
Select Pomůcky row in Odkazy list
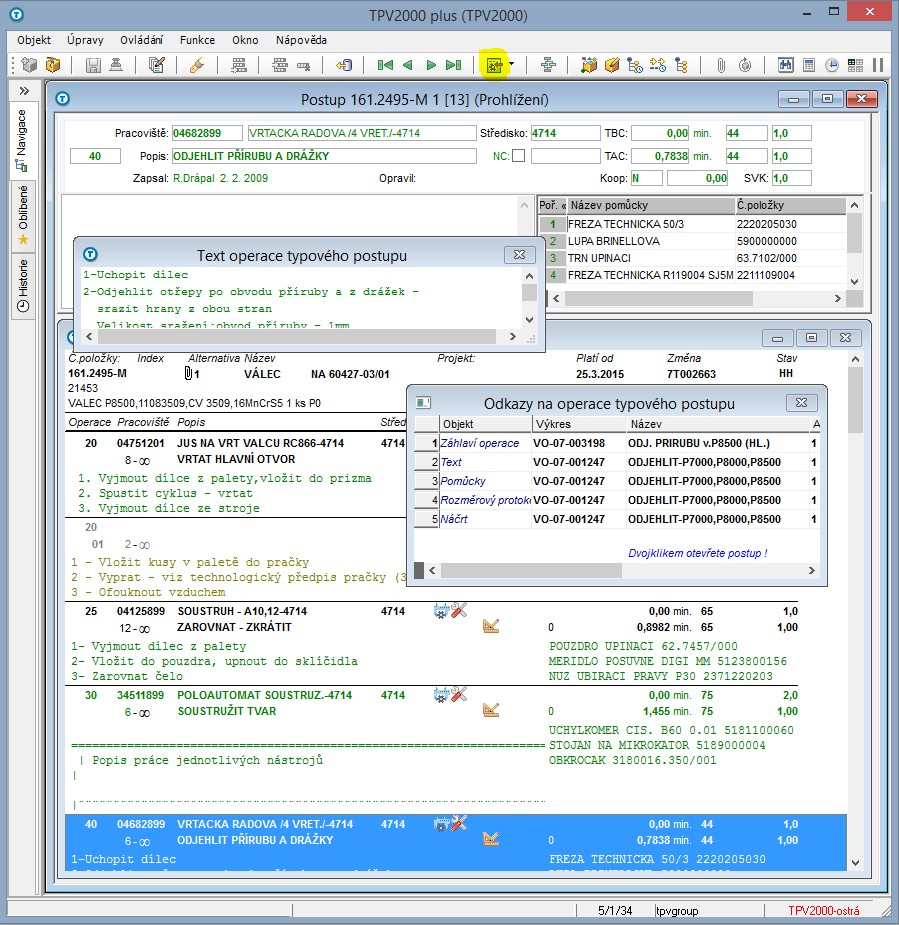tap(617, 481)
